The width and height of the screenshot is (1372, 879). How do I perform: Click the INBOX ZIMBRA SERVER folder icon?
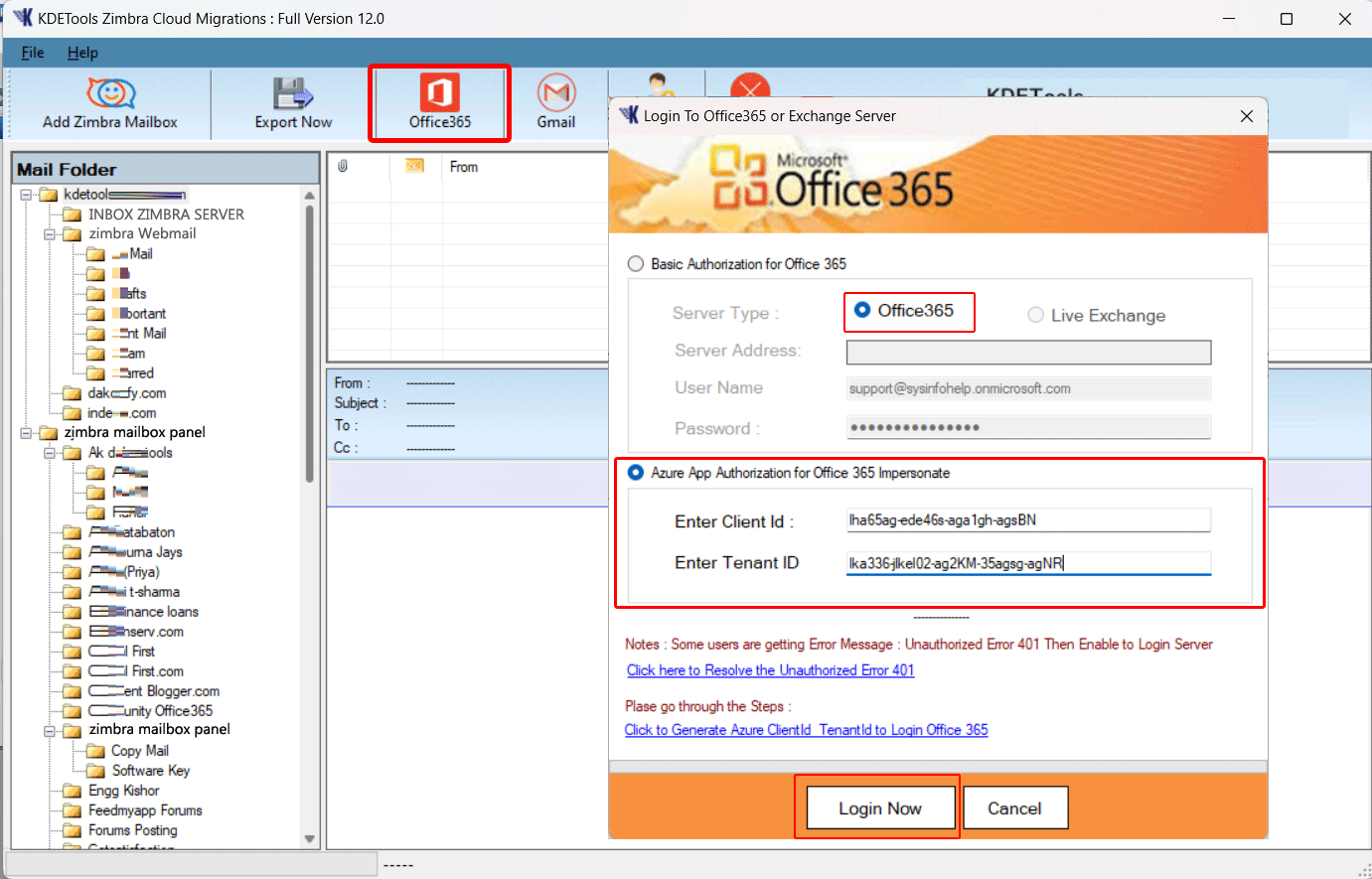[x=72, y=215]
